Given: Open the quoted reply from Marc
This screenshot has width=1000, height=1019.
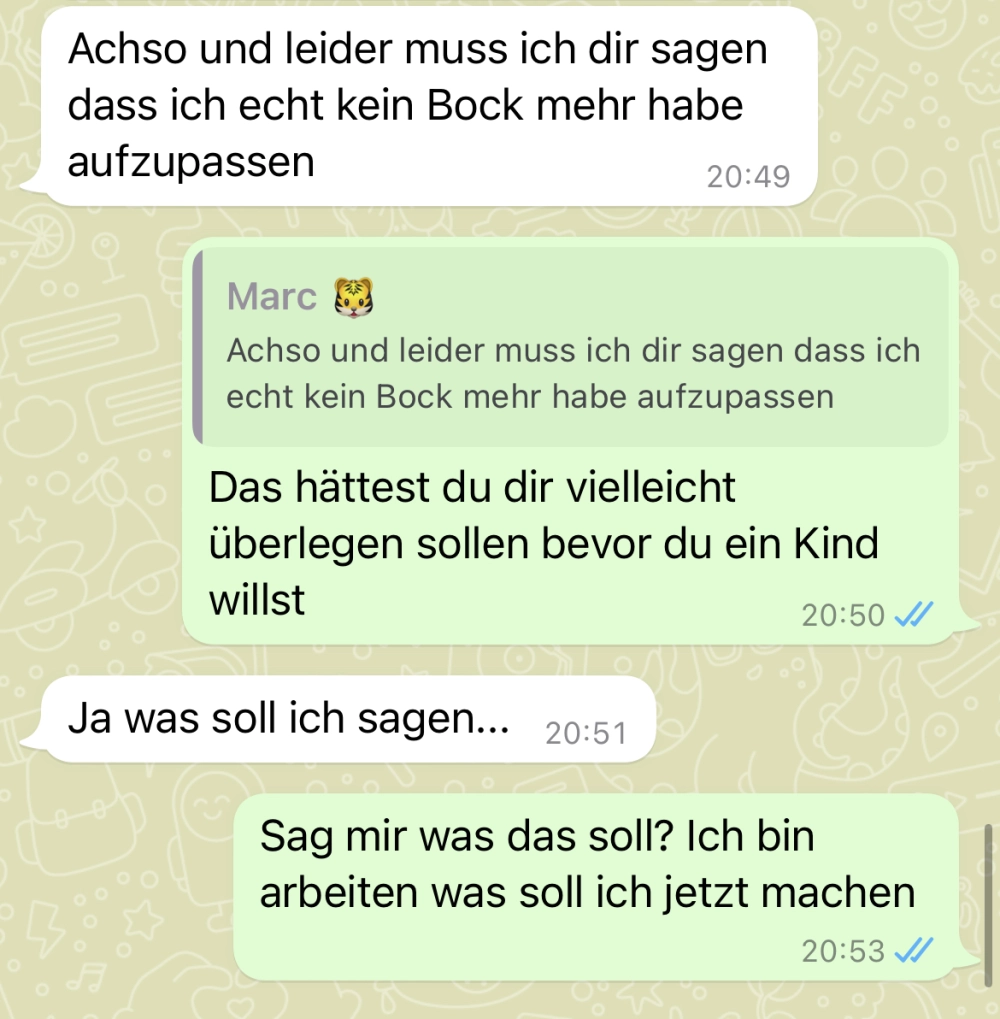Looking at the screenshot, I should [x=571, y=348].
